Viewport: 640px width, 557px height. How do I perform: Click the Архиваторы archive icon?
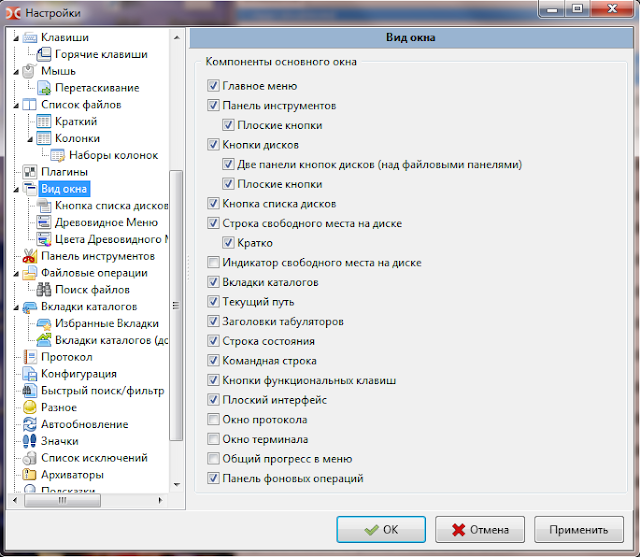click(29, 475)
